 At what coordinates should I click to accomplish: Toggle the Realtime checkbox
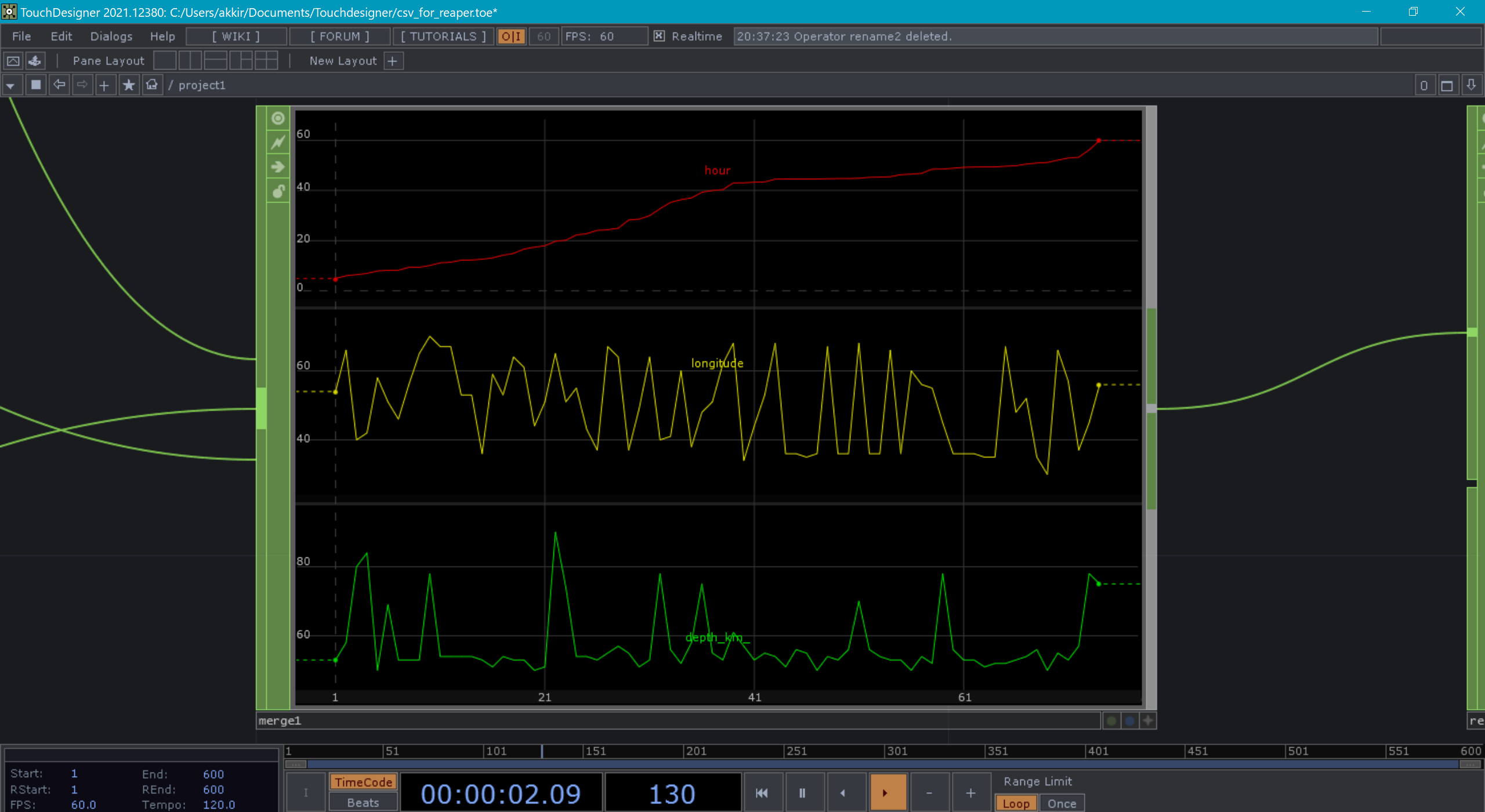[x=659, y=36]
